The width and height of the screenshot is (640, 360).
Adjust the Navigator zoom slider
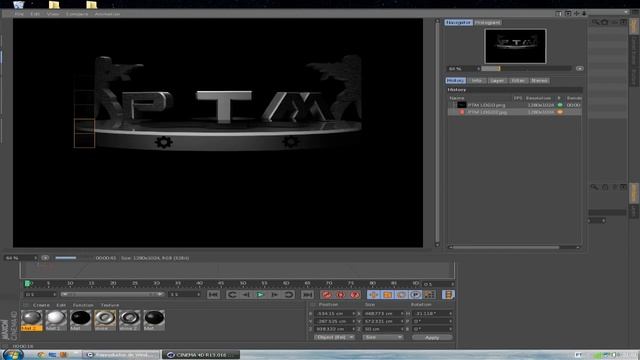(526, 69)
